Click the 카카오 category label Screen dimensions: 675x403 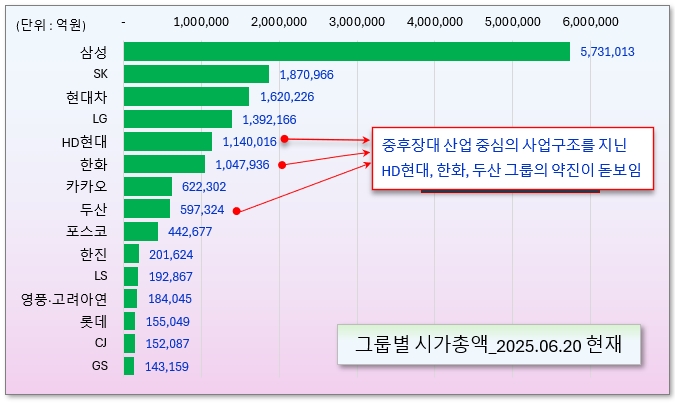pos(87,186)
